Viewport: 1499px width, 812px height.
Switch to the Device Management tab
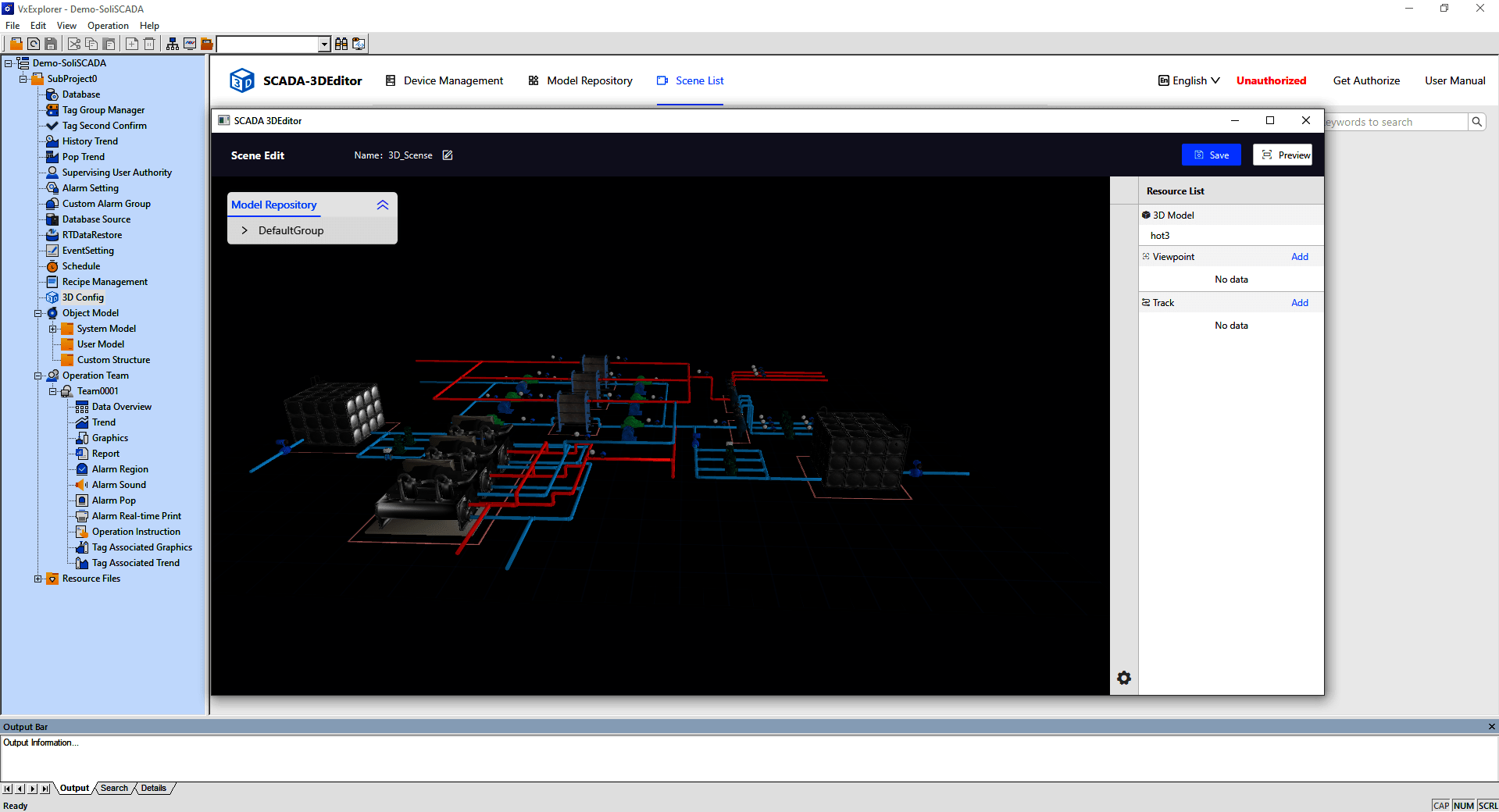pos(444,80)
